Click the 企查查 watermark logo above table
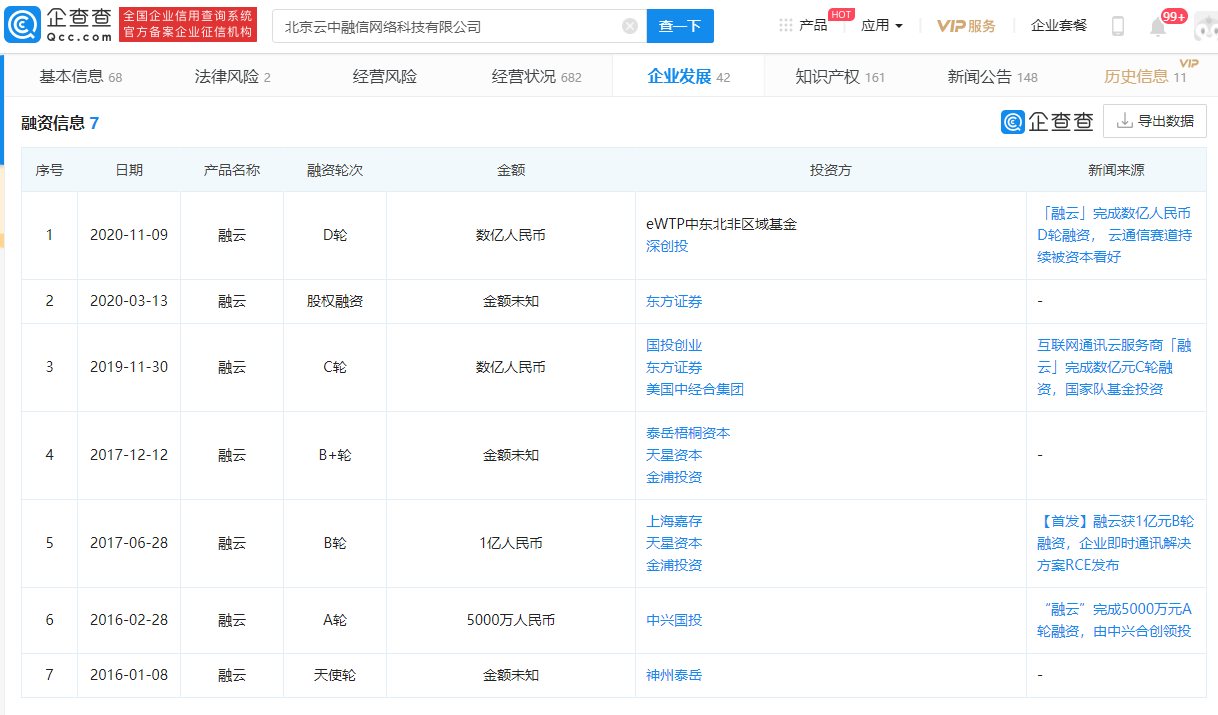This screenshot has height=715, width=1218. (1047, 121)
